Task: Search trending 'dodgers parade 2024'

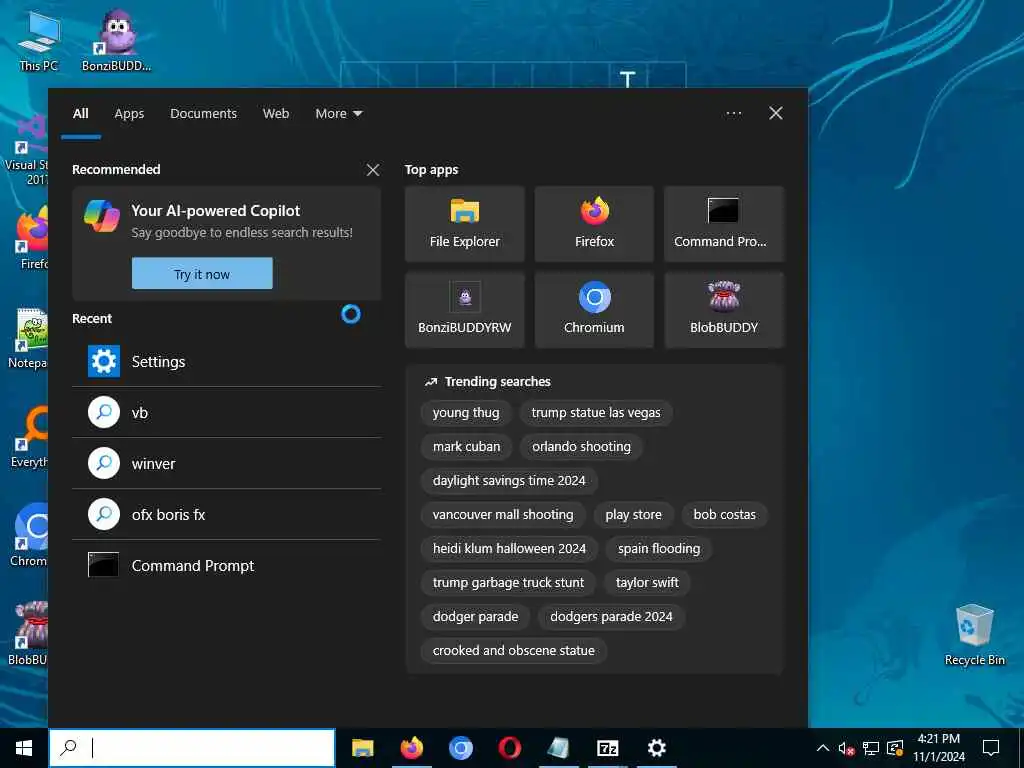Action: 611,616
